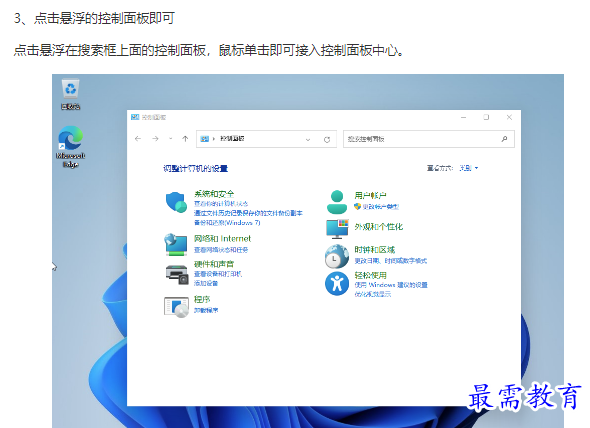
Task: Open 备份和还原(Windows 7) link
Action: tap(227, 222)
